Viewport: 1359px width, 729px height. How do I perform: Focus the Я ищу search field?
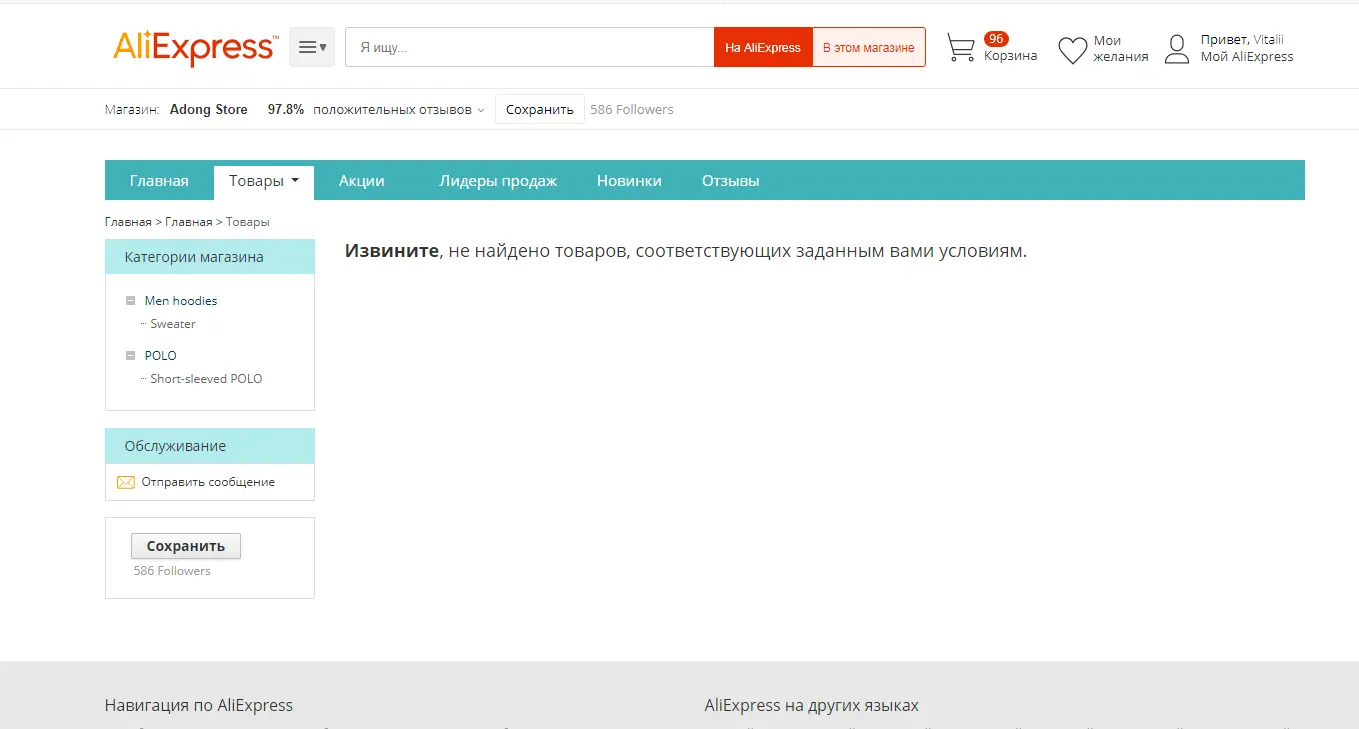point(530,47)
